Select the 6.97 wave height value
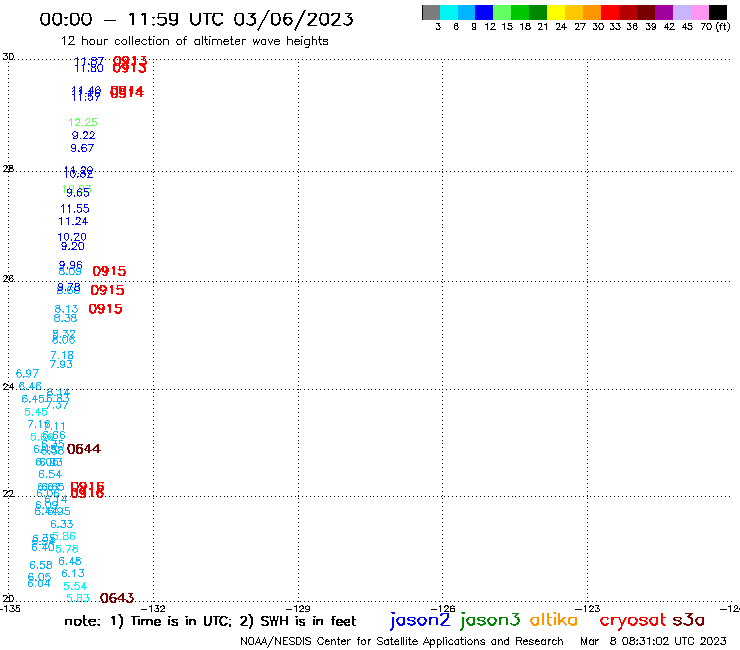Image resolution: width=740 pixels, height=650 pixels. click(27, 374)
